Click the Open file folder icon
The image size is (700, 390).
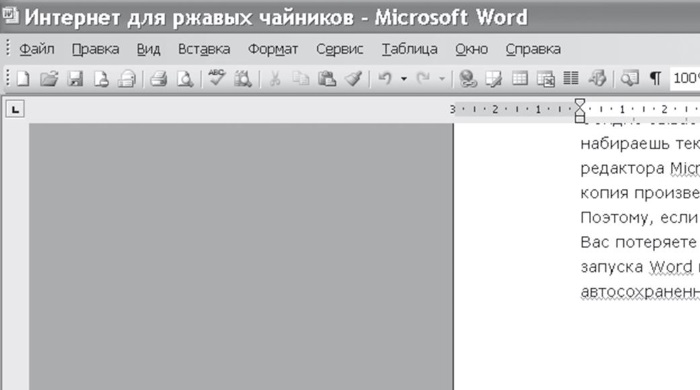49,79
